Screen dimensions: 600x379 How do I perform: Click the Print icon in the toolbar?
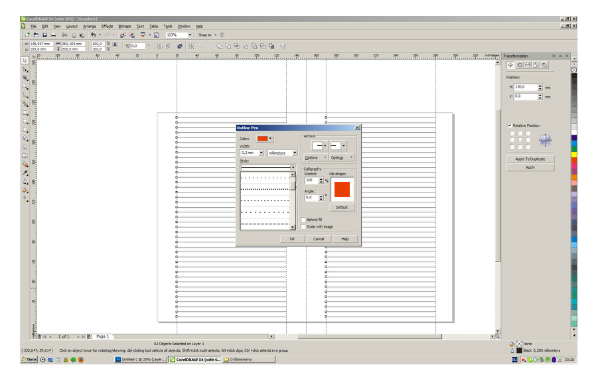tap(54, 35)
